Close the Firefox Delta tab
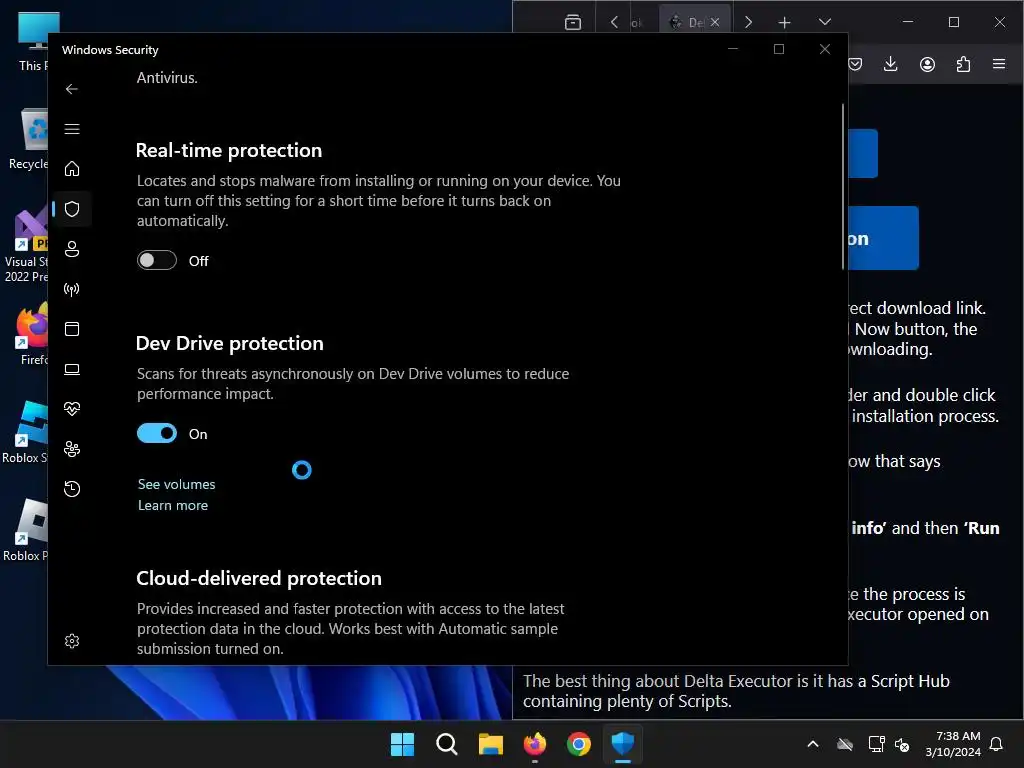 click(715, 22)
